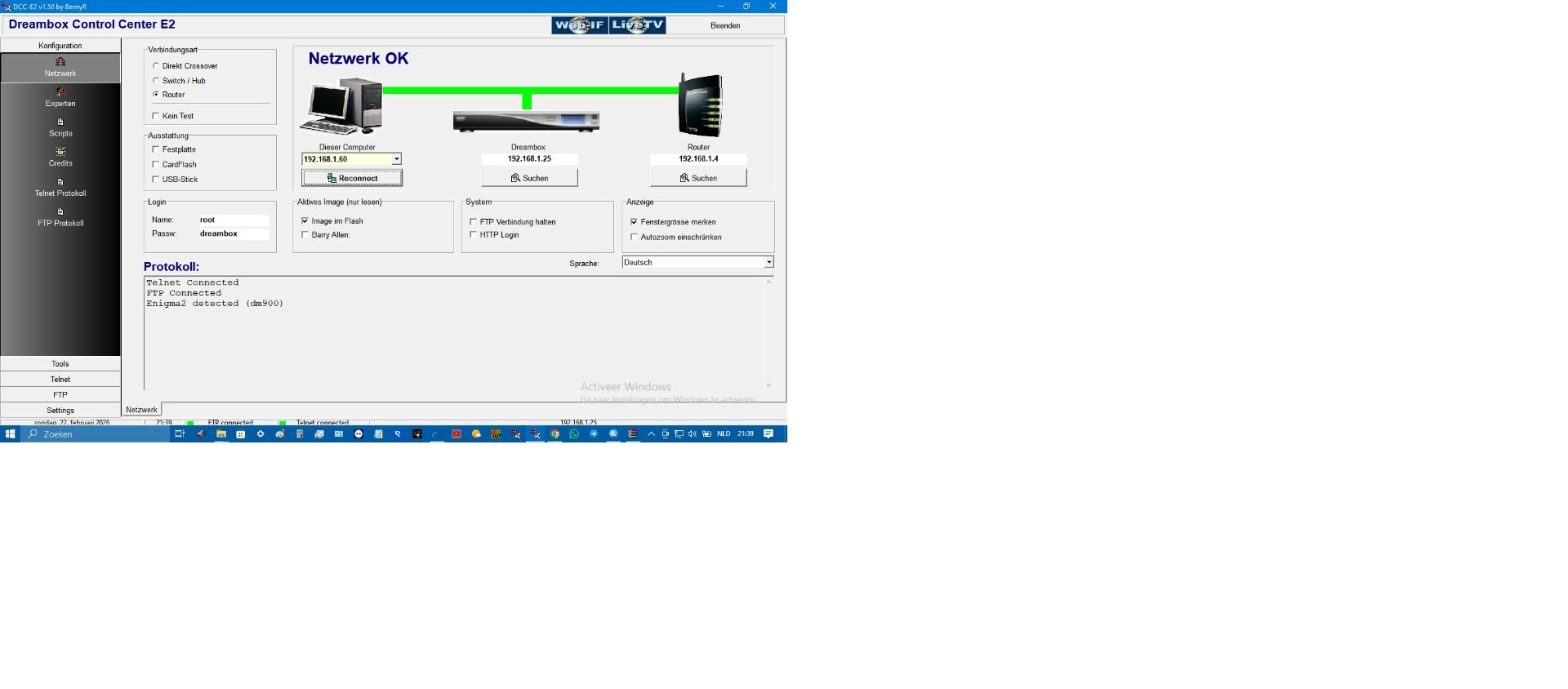Click the 'Telnet Connected' log line
This screenshot has height=689, width=1568.
point(193,283)
